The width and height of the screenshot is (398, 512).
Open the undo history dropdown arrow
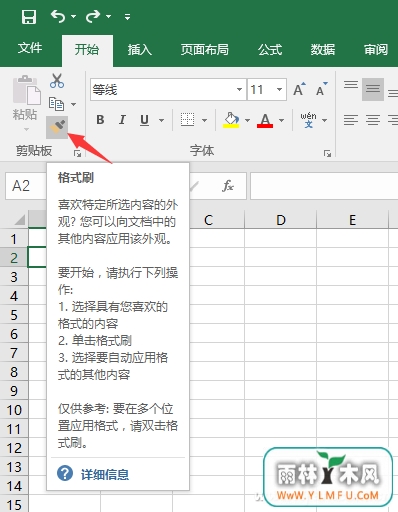(73, 16)
